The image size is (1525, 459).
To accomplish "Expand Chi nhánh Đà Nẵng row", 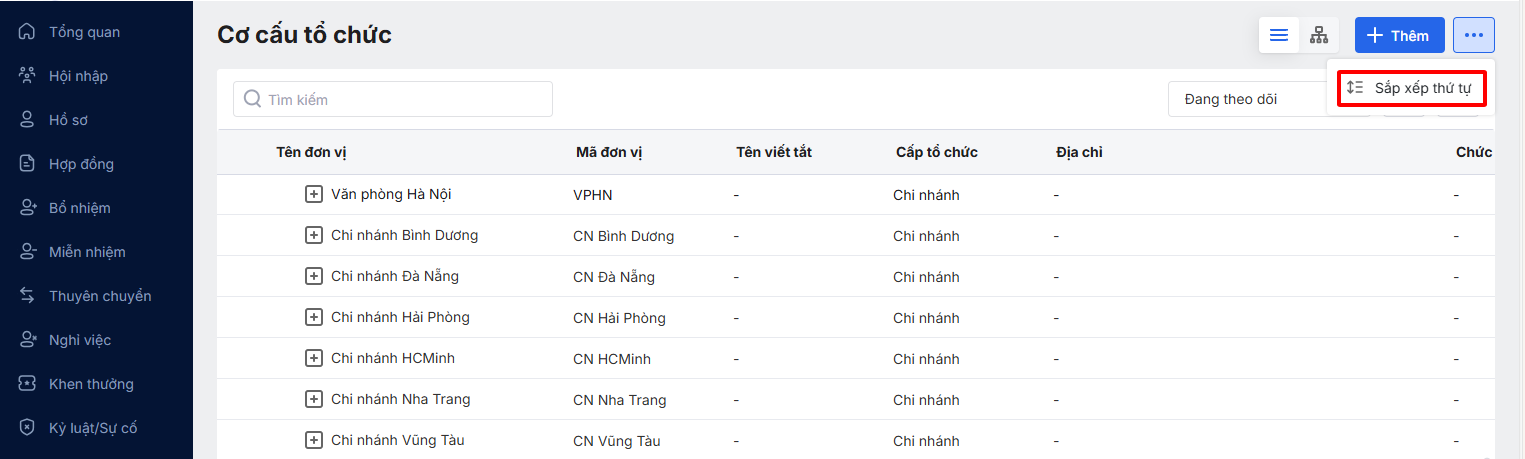I will (x=314, y=276).
